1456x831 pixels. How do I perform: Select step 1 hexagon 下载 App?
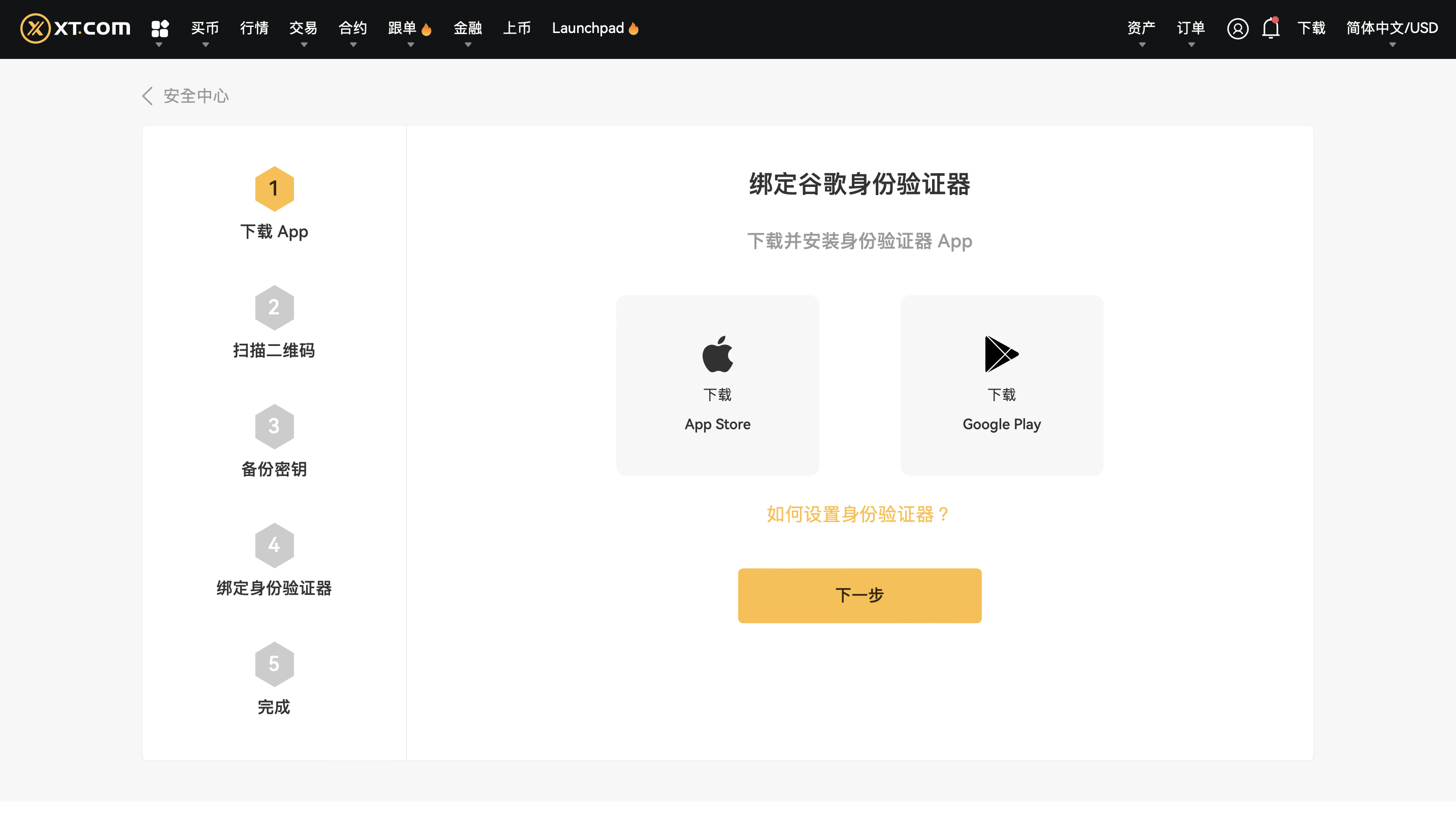(x=274, y=189)
